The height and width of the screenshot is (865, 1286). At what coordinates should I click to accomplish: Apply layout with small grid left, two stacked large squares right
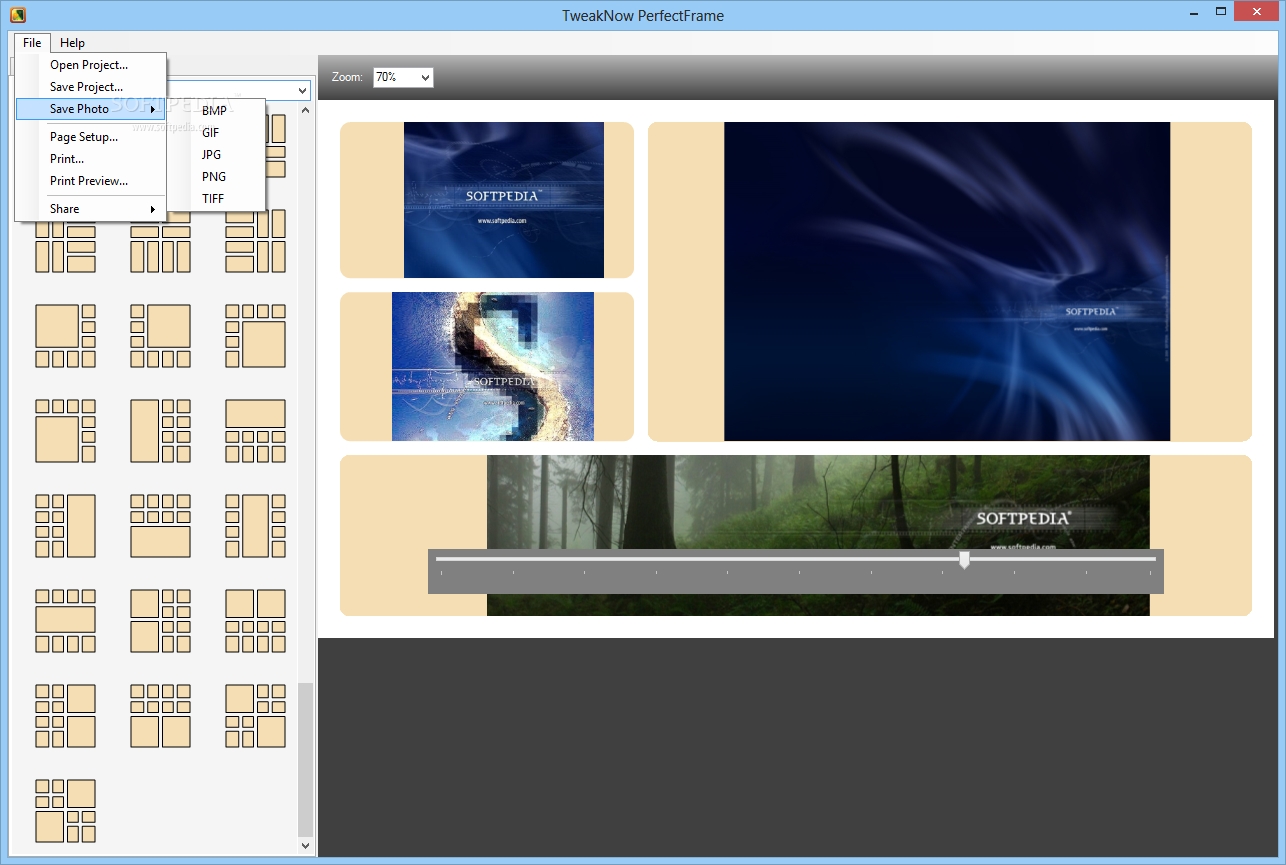click(x=66, y=716)
